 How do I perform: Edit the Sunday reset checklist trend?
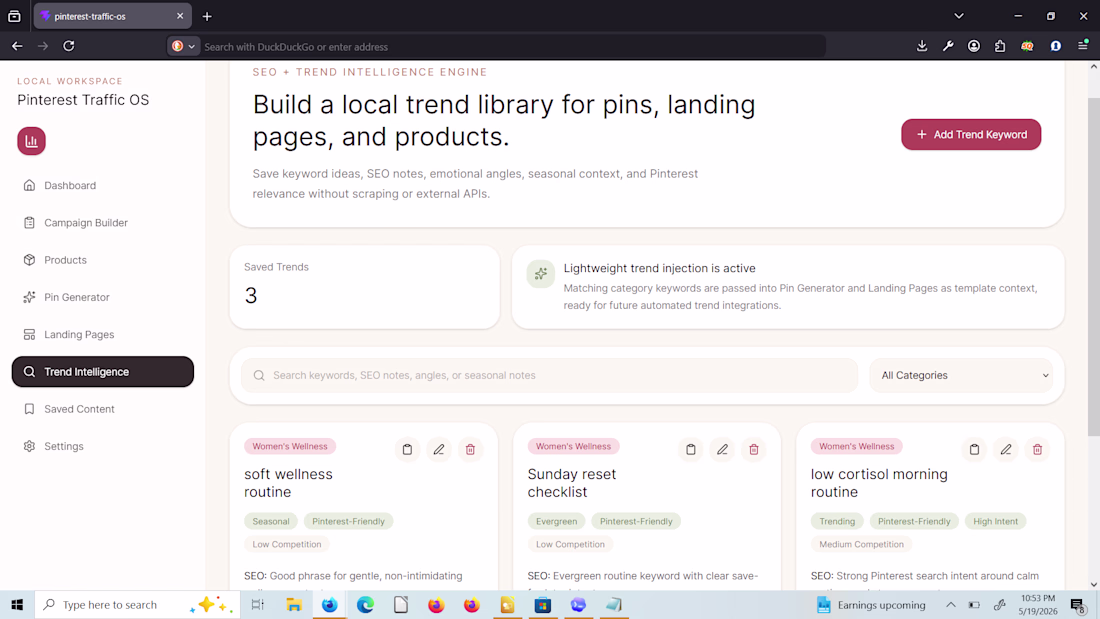[x=723, y=449]
